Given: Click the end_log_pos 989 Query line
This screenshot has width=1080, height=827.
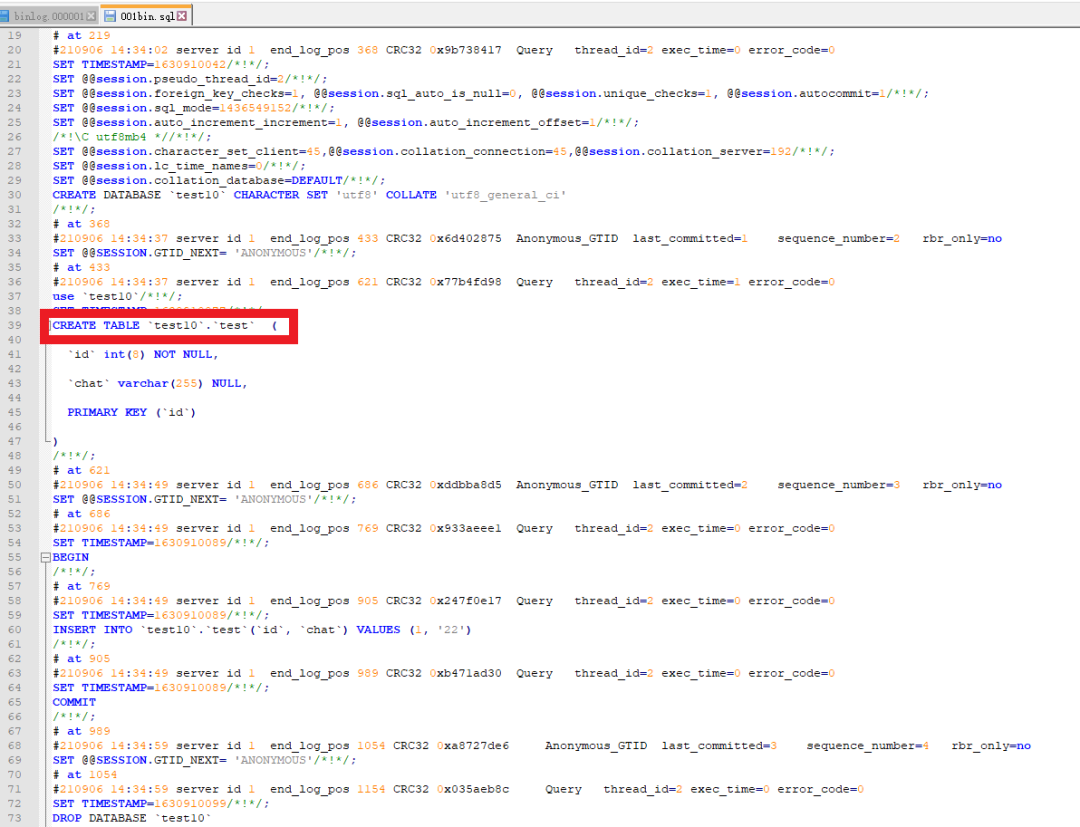Looking at the screenshot, I should (x=444, y=673).
